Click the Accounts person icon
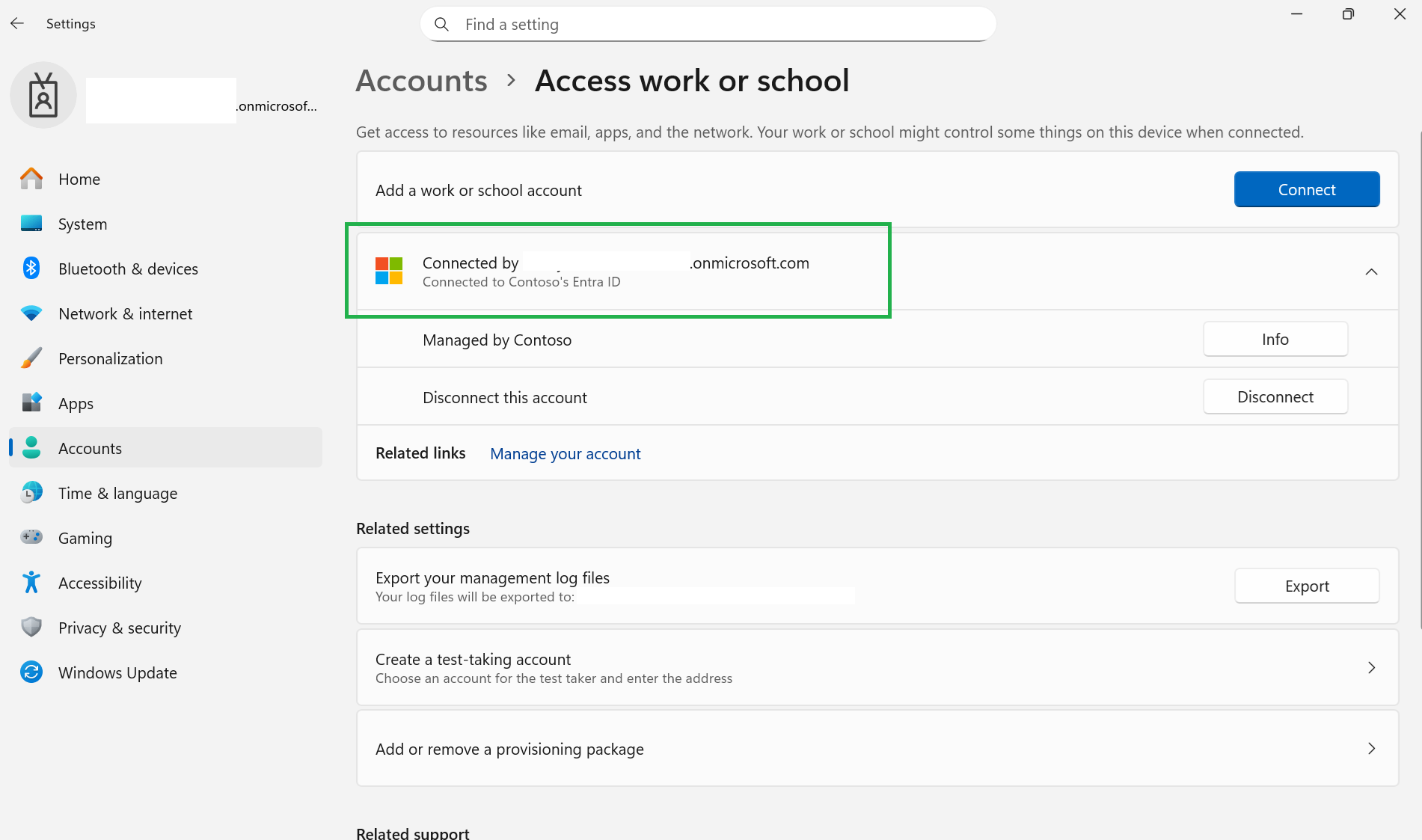Screen dimensions: 1422x840 pos(31,448)
